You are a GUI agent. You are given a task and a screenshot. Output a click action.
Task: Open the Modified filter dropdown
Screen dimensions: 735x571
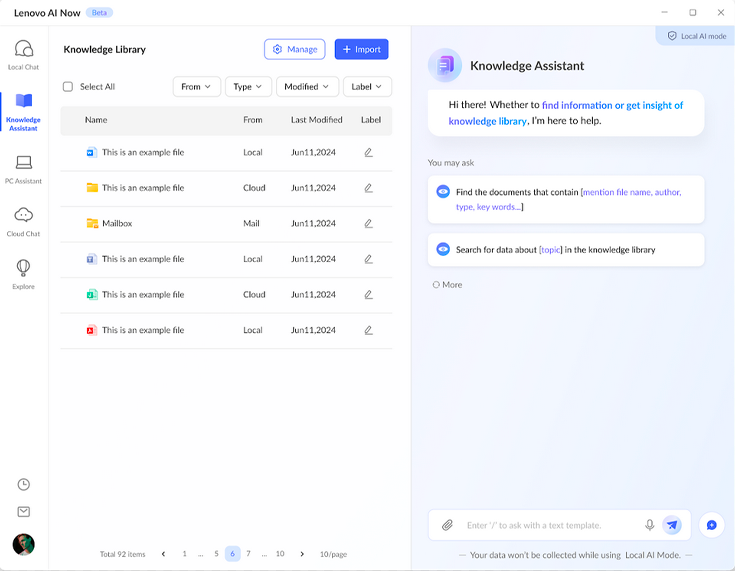point(307,87)
